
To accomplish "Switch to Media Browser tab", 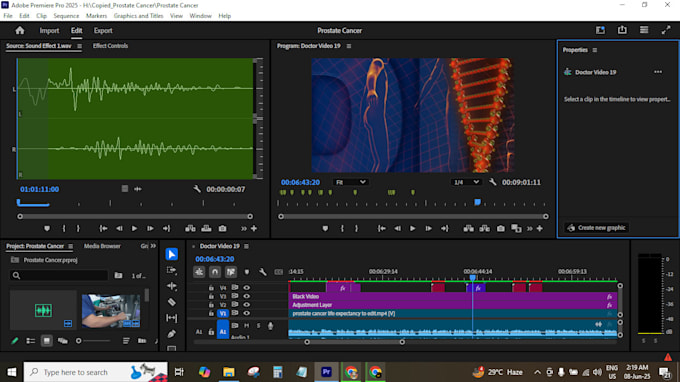I will click(102, 246).
